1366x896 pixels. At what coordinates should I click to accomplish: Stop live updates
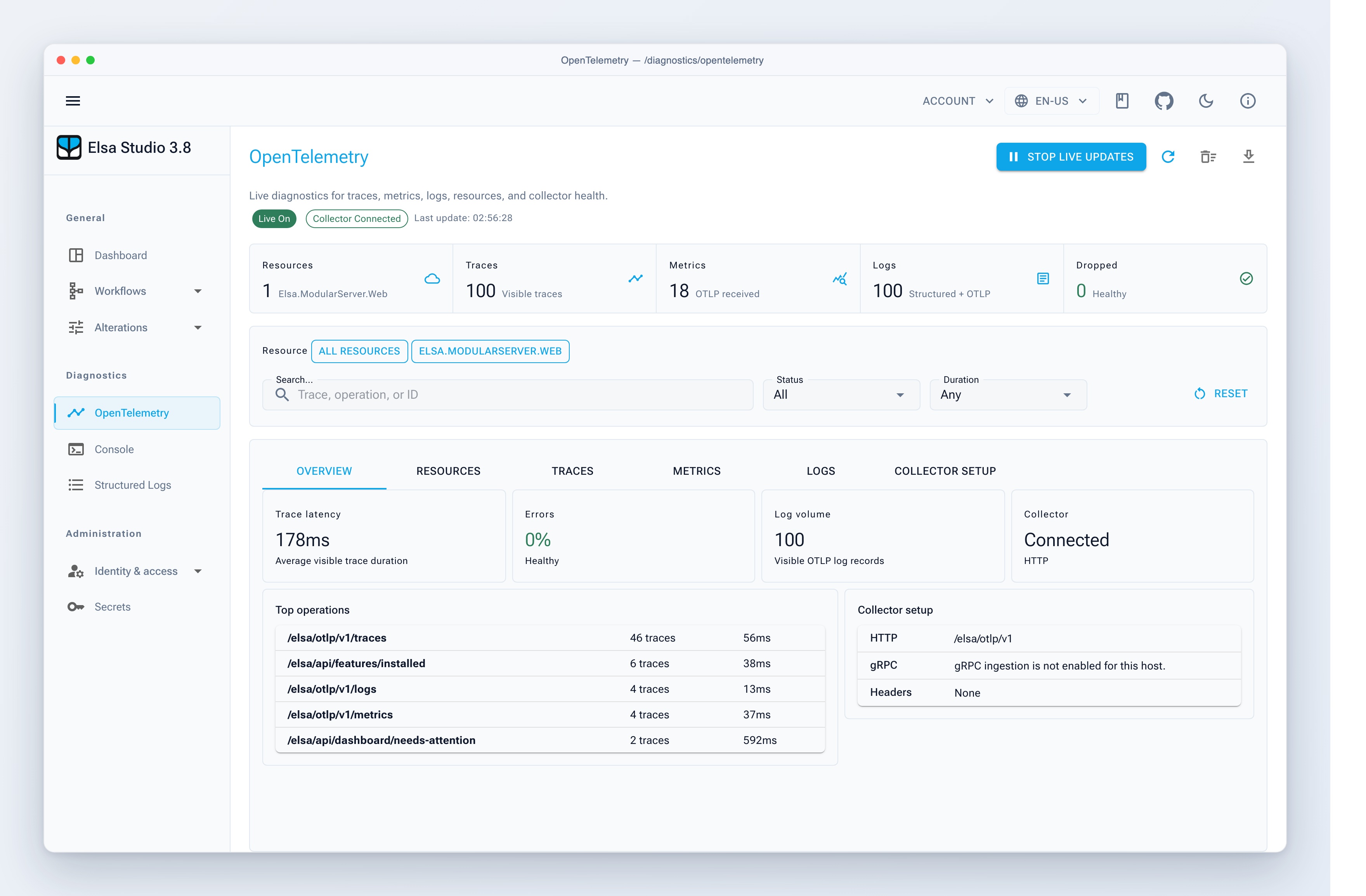1071,157
